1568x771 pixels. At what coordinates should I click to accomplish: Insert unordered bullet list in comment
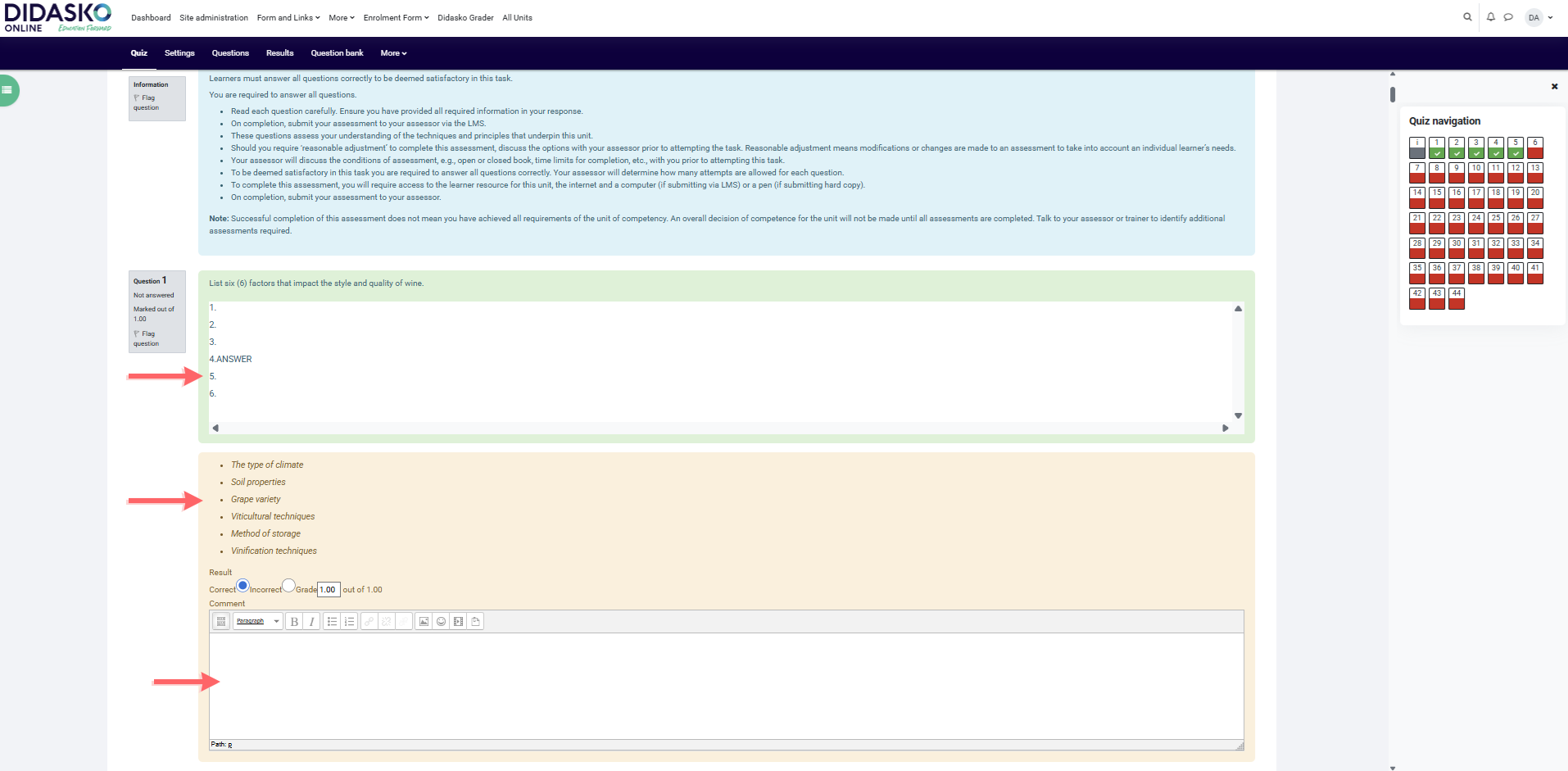click(332, 622)
